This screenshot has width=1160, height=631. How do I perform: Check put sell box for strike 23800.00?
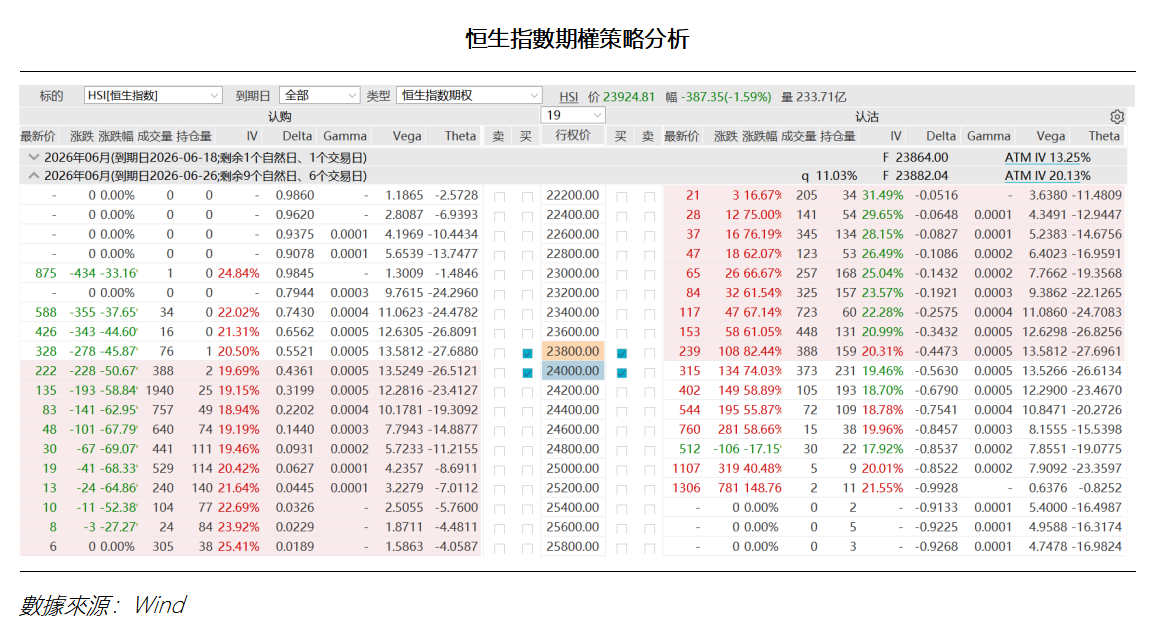tap(649, 353)
